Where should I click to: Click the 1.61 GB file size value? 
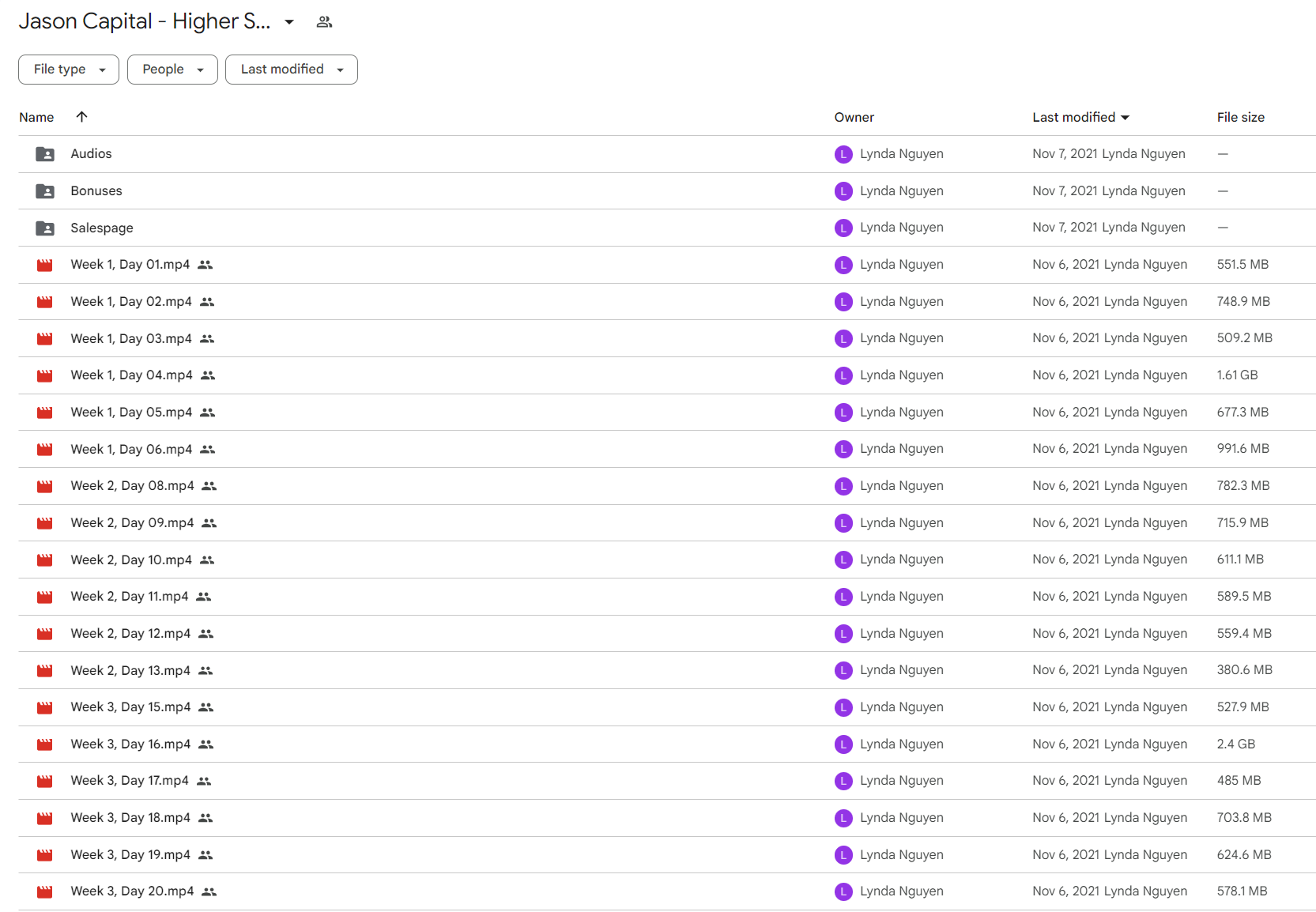pyautogui.click(x=1238, y=375)
